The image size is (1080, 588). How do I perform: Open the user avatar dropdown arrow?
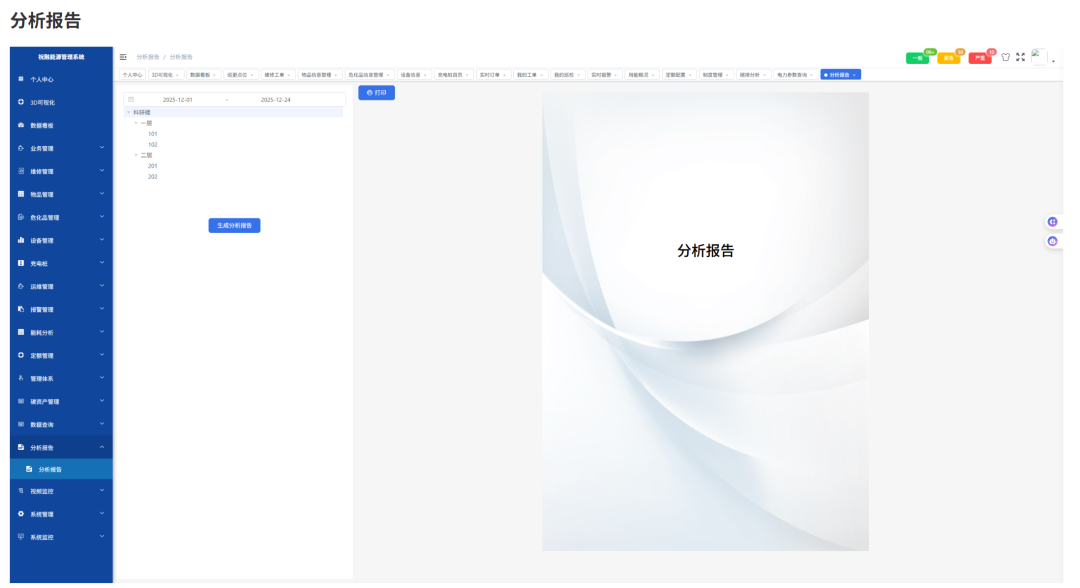click(x=1054, y=62)
